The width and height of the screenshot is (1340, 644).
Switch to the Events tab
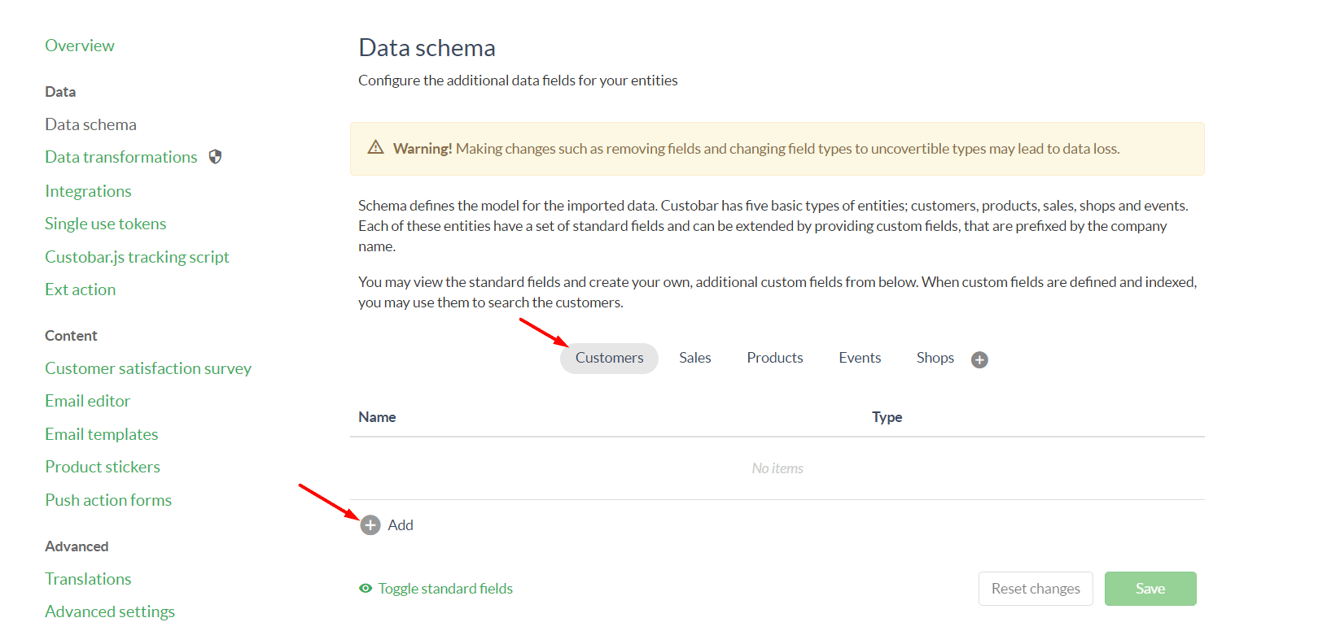(x=860, y=358)
